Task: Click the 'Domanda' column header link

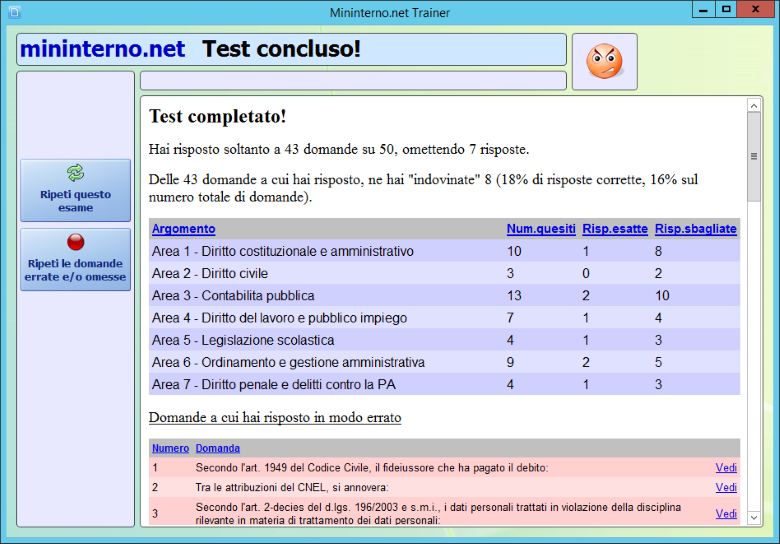Action: click(x=217, y=448)
